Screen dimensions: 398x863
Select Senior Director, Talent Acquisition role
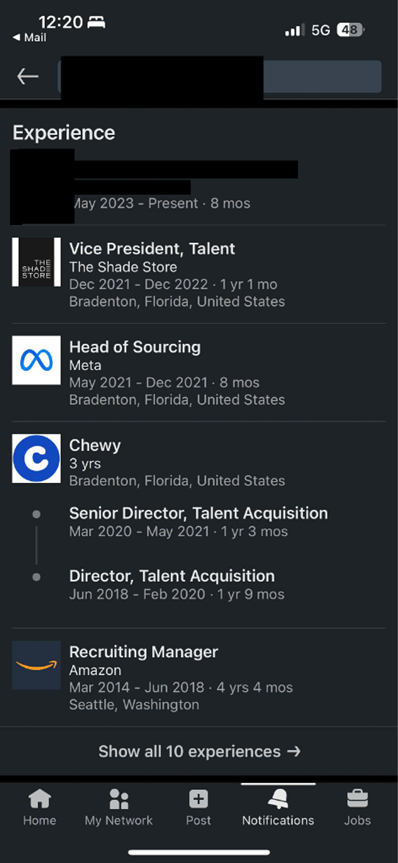(x=198, y=522)
